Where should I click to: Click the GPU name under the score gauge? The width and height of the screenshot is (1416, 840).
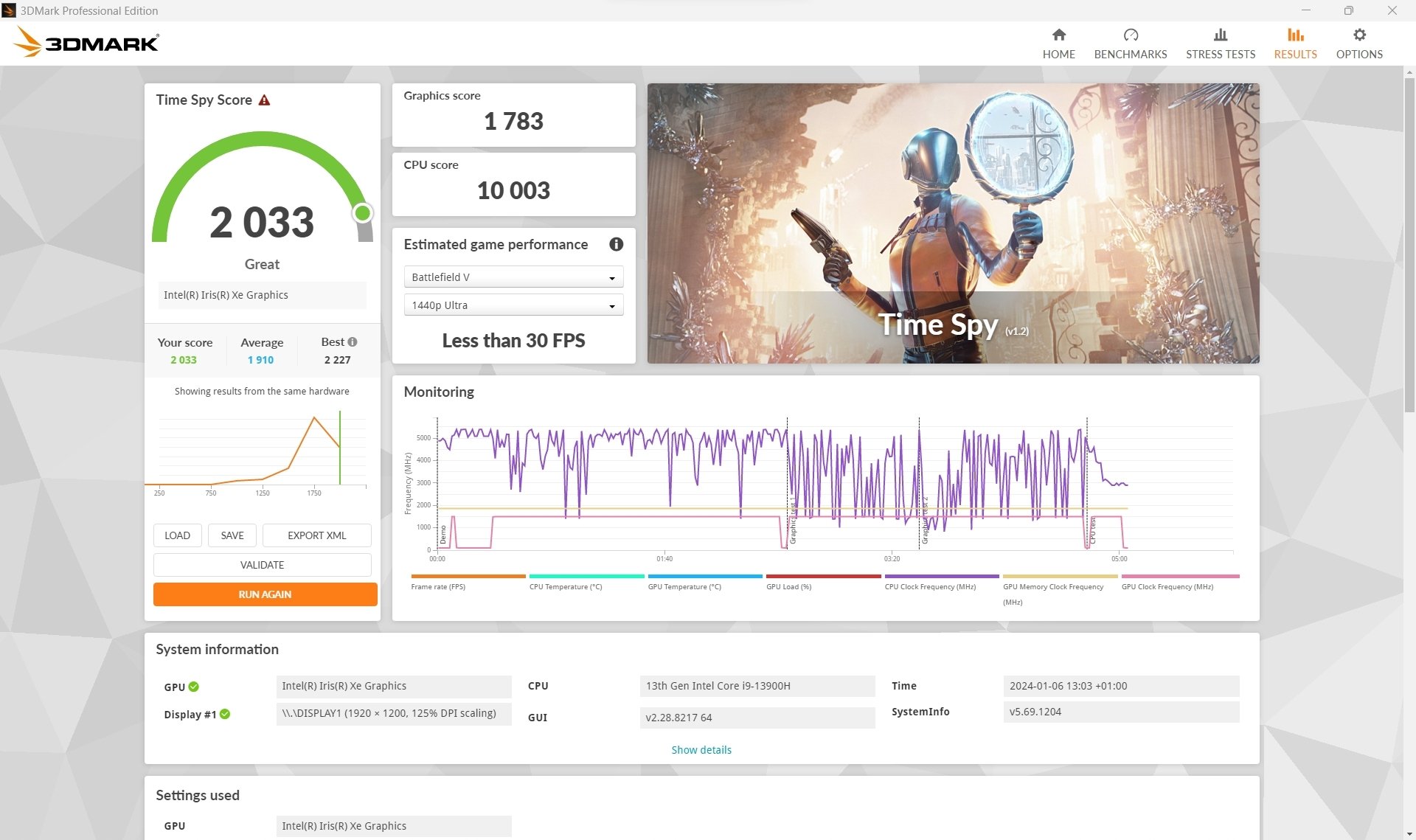click(x=262, y=295)
